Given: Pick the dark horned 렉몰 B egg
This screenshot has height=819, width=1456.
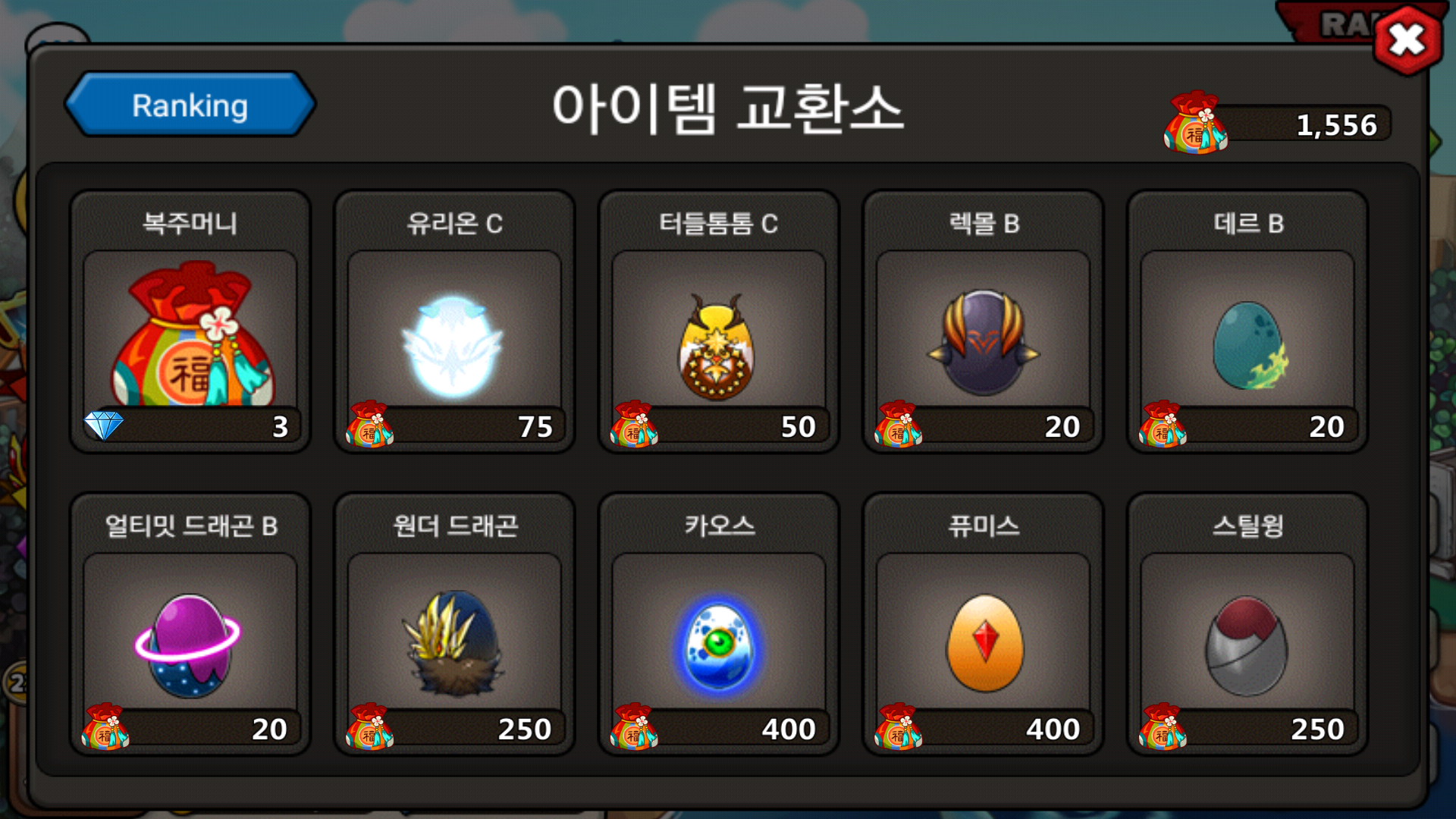Looking at the screenshot, I should tap(983, 341).
